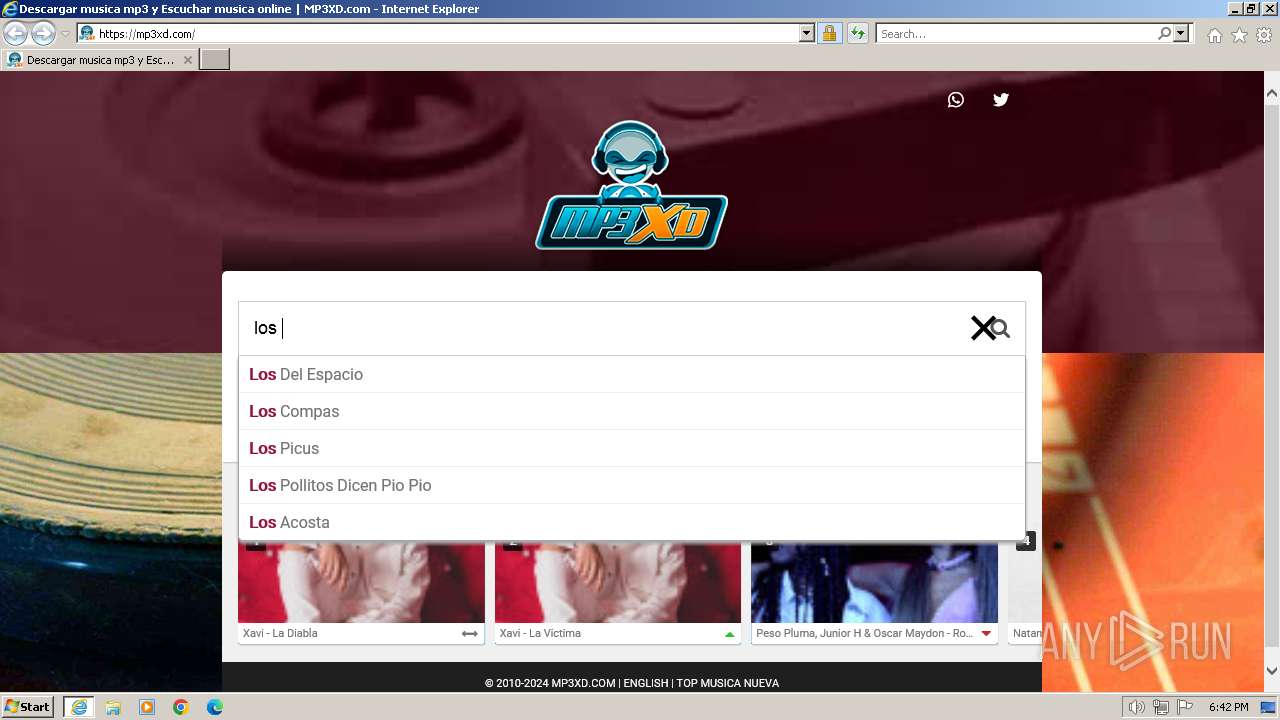1280x720 pixels.
Task: Open the Action Center flag icon
Action: pyautogui.click(x=1186, y=707)
